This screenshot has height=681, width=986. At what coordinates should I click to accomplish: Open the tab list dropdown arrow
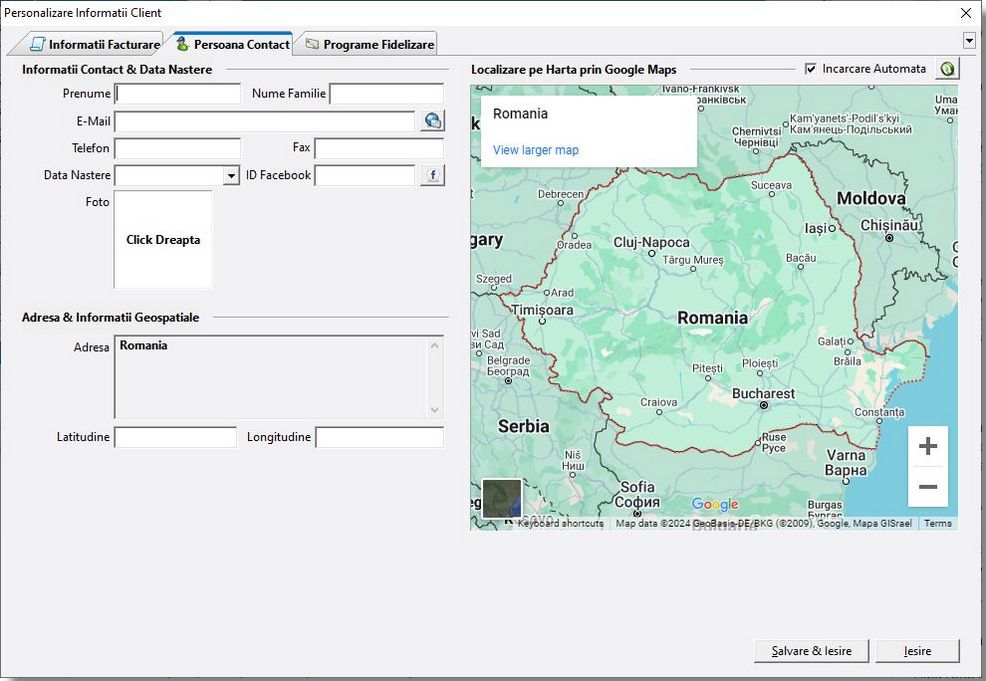[x=969, y=42]
